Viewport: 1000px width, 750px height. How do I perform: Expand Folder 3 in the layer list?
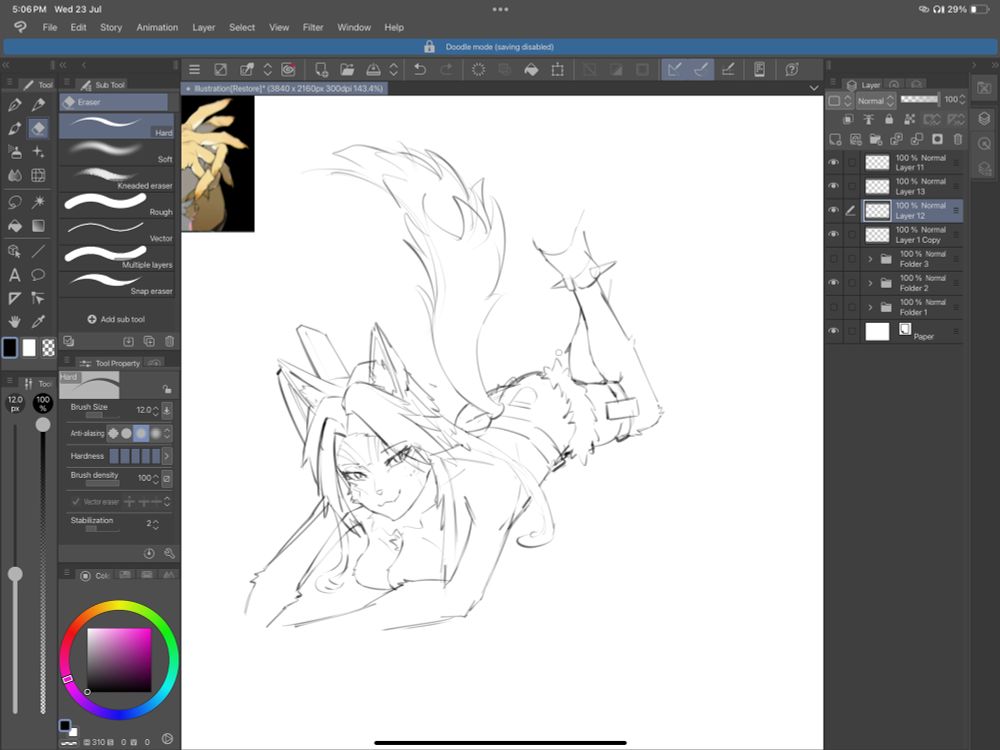(x=870, y=259)
